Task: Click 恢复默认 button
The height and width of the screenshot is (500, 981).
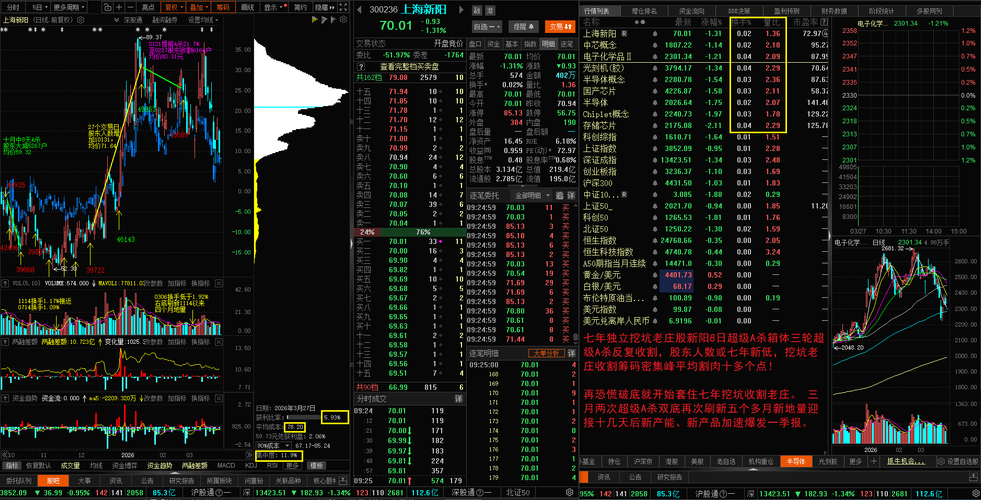Action: pos(38,466)
